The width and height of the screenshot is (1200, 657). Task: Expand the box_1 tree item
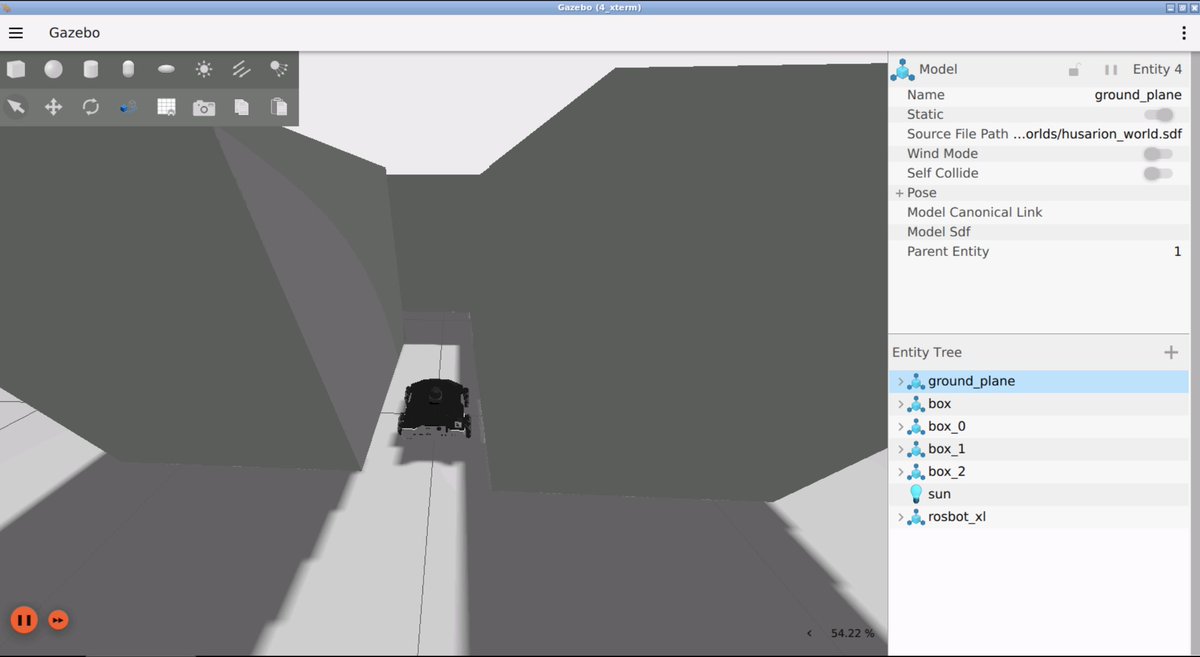900,448
